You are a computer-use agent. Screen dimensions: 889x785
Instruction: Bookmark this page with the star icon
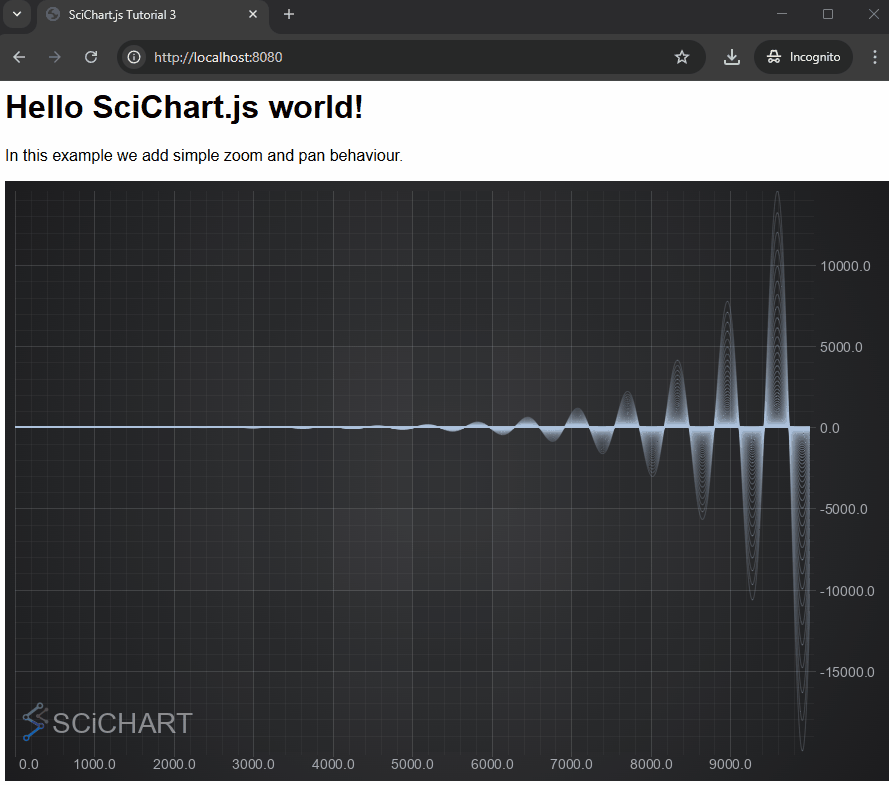[x=682, y=57]
